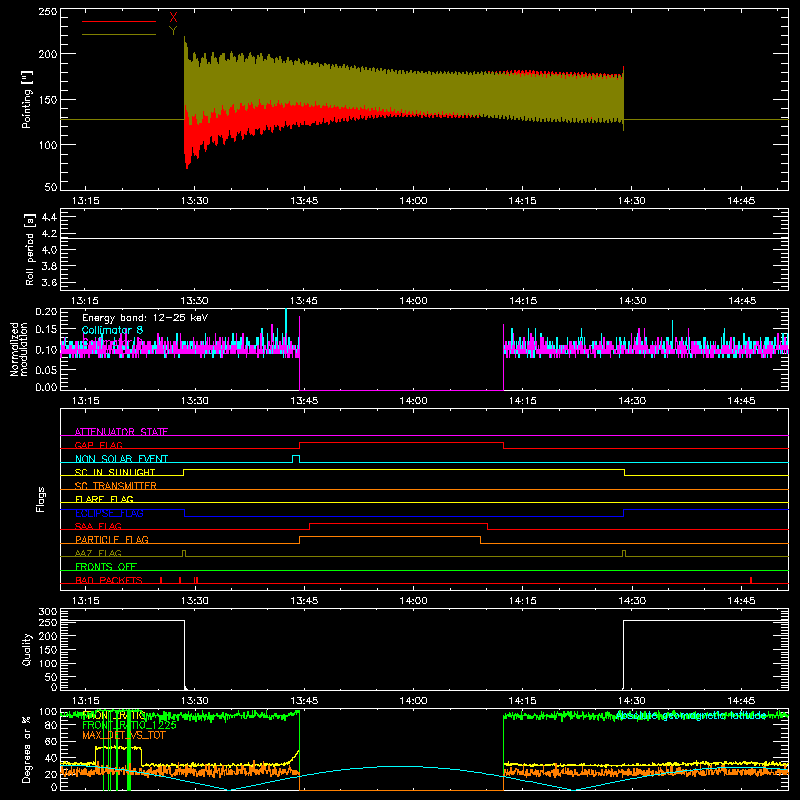Click the '0.05' modulation axis tick
This screenshot has height=800, width=800.
[46, 369]
